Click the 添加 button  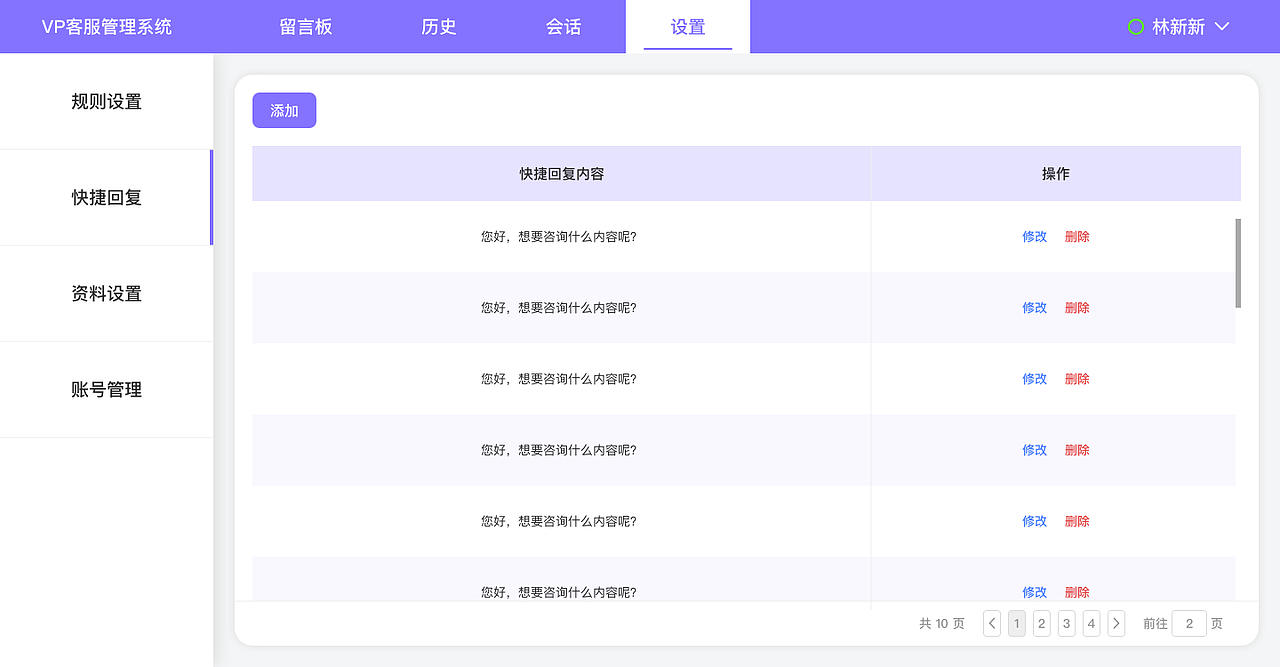tap(284, 110)
